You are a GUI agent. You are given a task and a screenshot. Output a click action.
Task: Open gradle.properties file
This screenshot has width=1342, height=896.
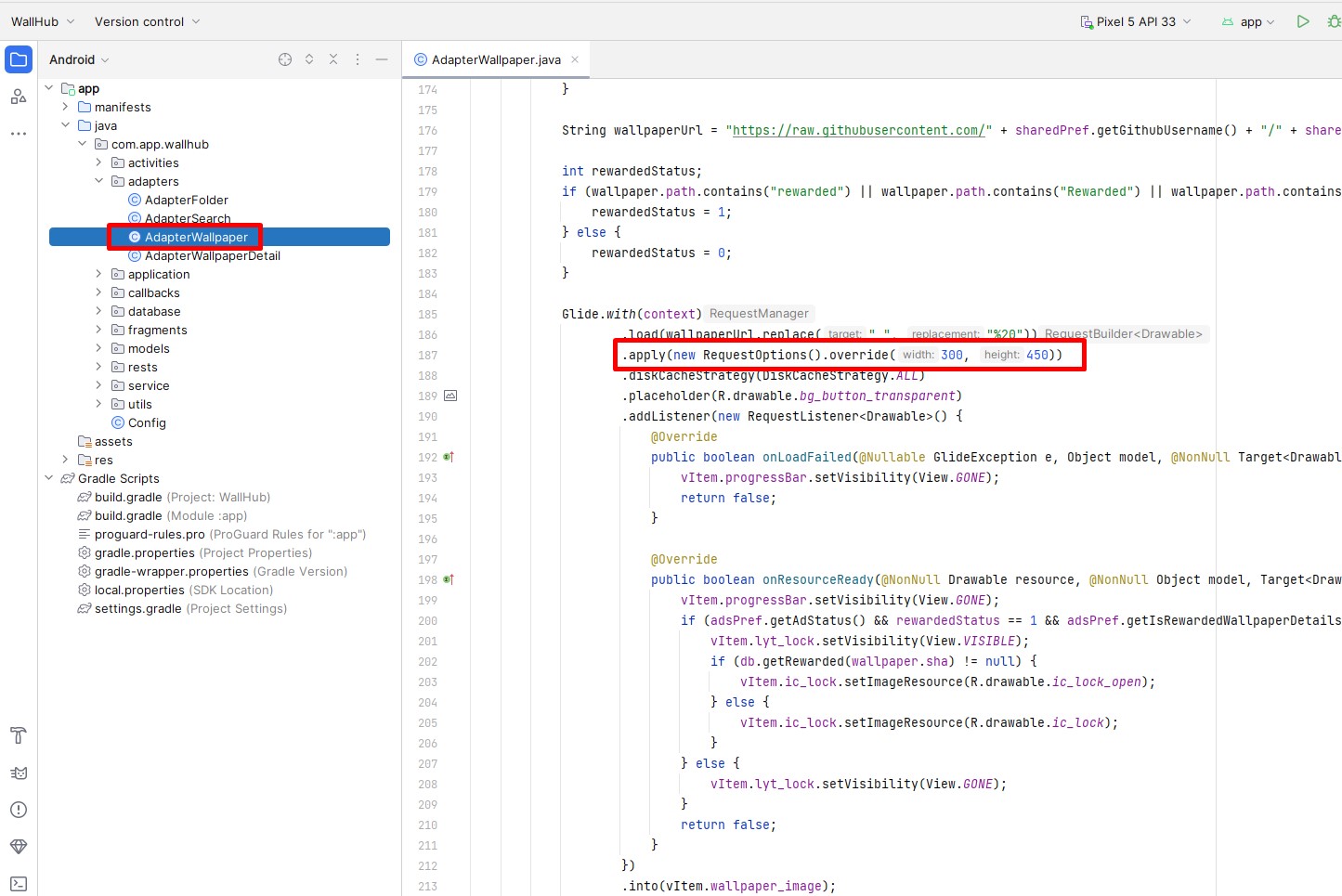point(202,552)
